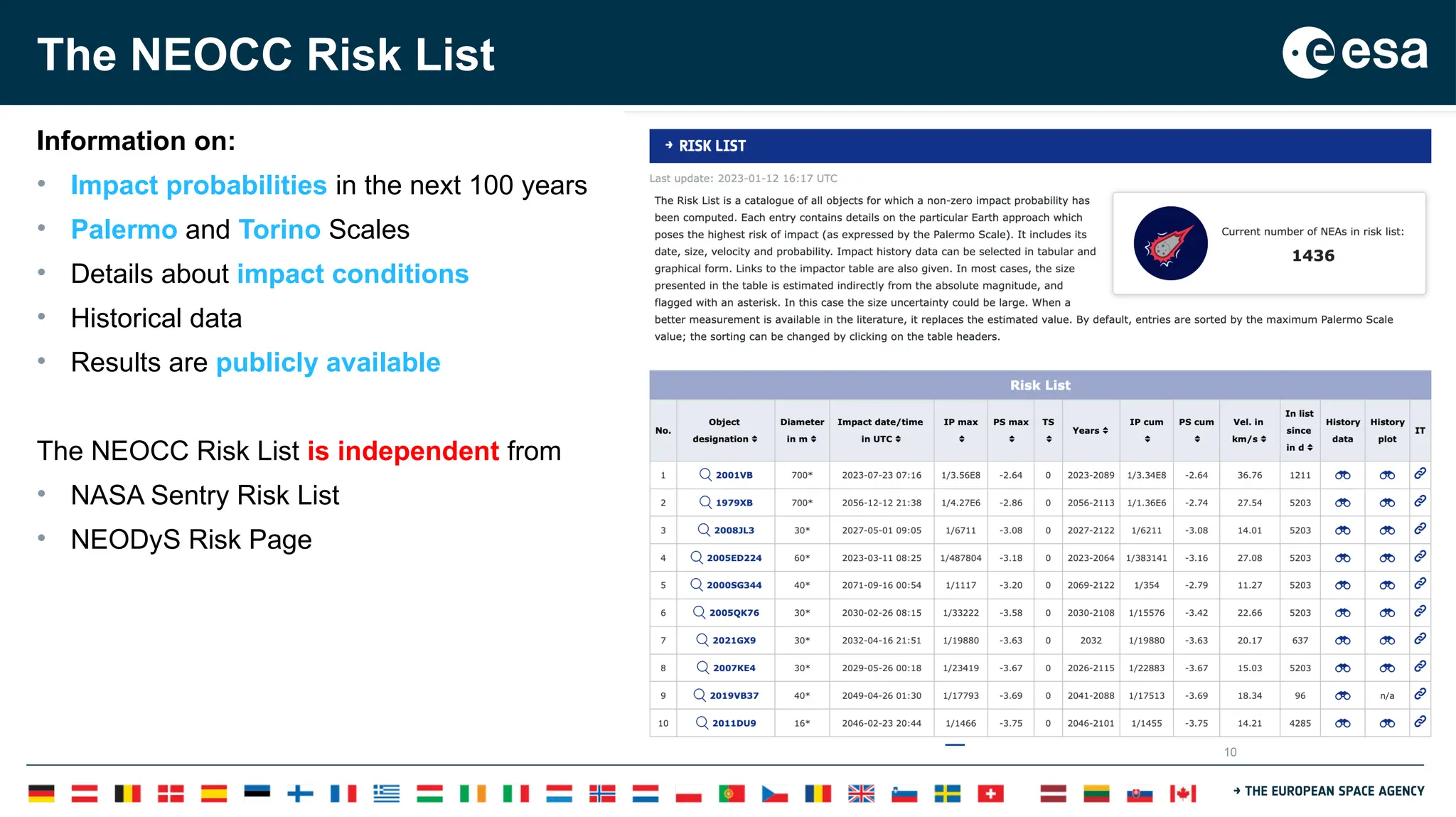Click the Greek flag in footer
1456x817 pixels.
tap(386, 793)
